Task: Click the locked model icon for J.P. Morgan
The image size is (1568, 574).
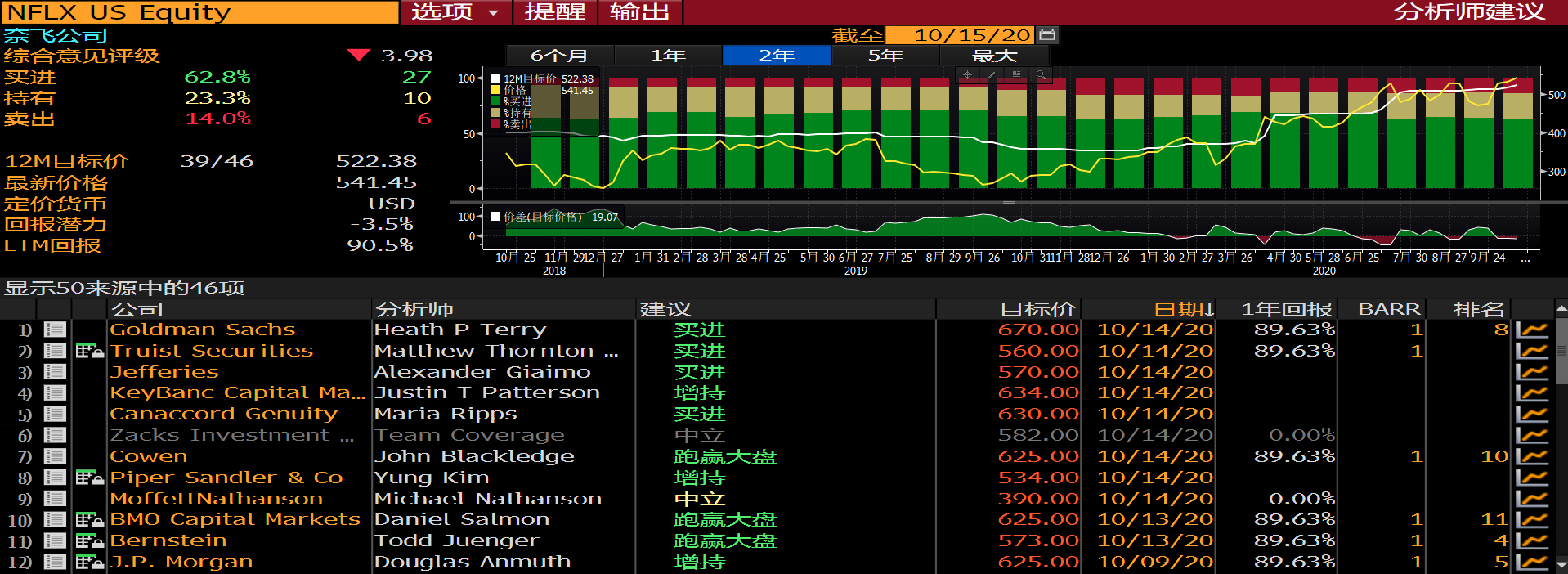Action: 90,562
